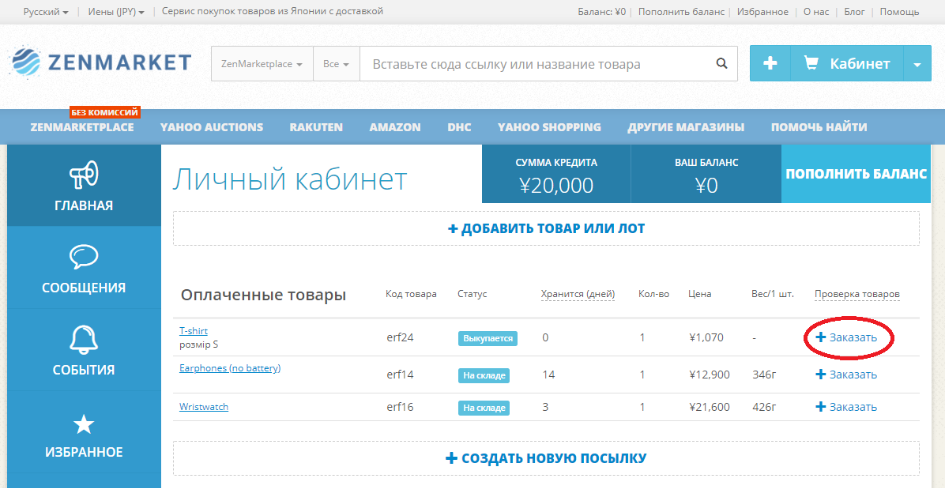Viewport: 945px width, 488px height.
Task: Click product code erf14
Action: click(x=400, y=375)
